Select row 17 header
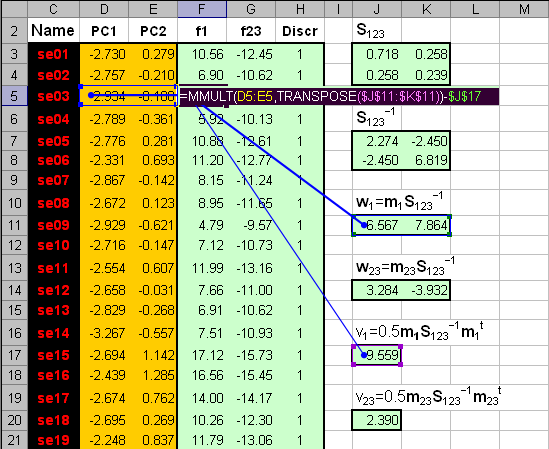The width and height of the screenshot is (549, 449). pos(14,355)
